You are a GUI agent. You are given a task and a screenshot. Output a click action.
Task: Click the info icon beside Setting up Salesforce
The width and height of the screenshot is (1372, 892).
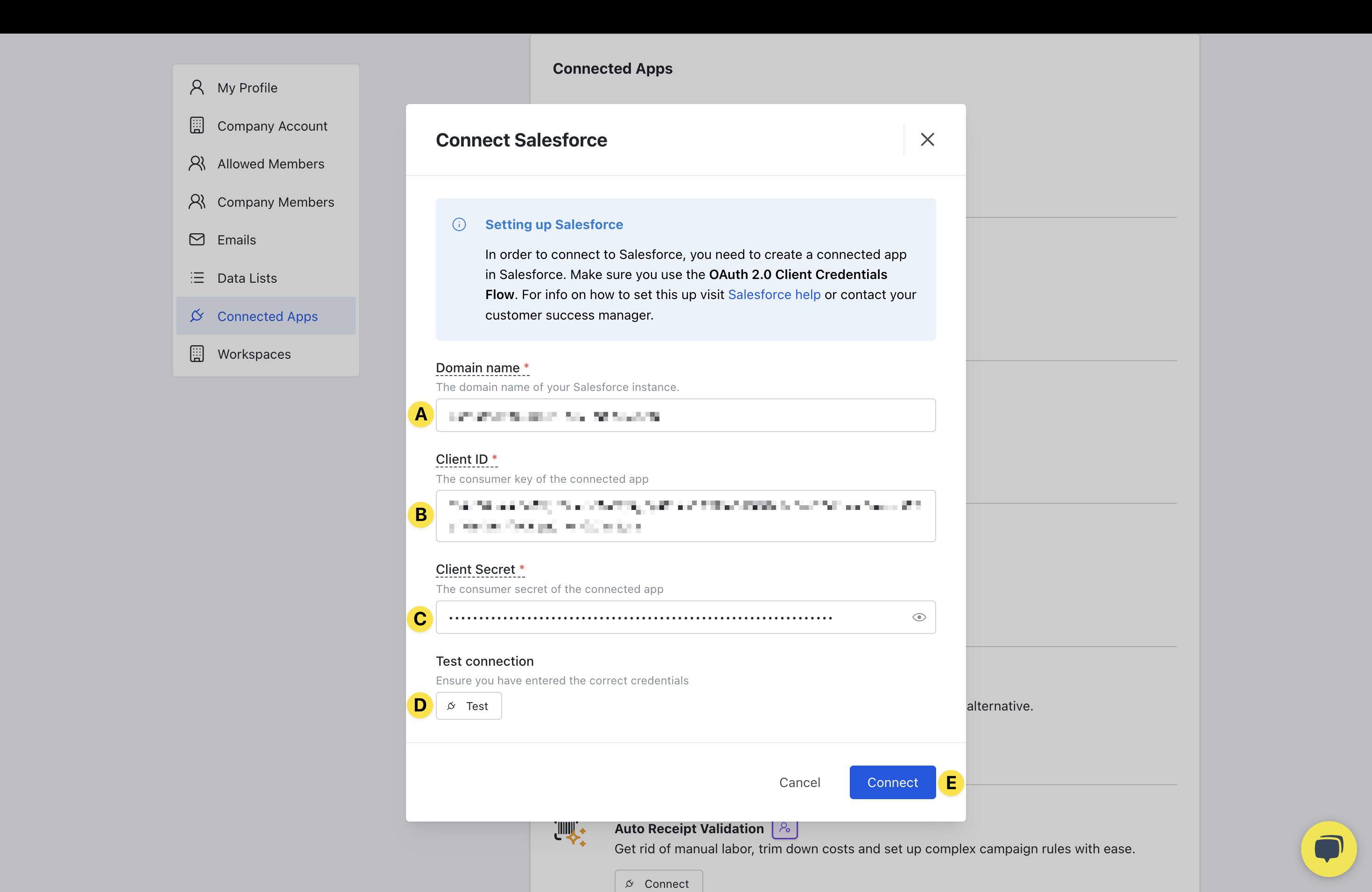[x=459, y=224]
